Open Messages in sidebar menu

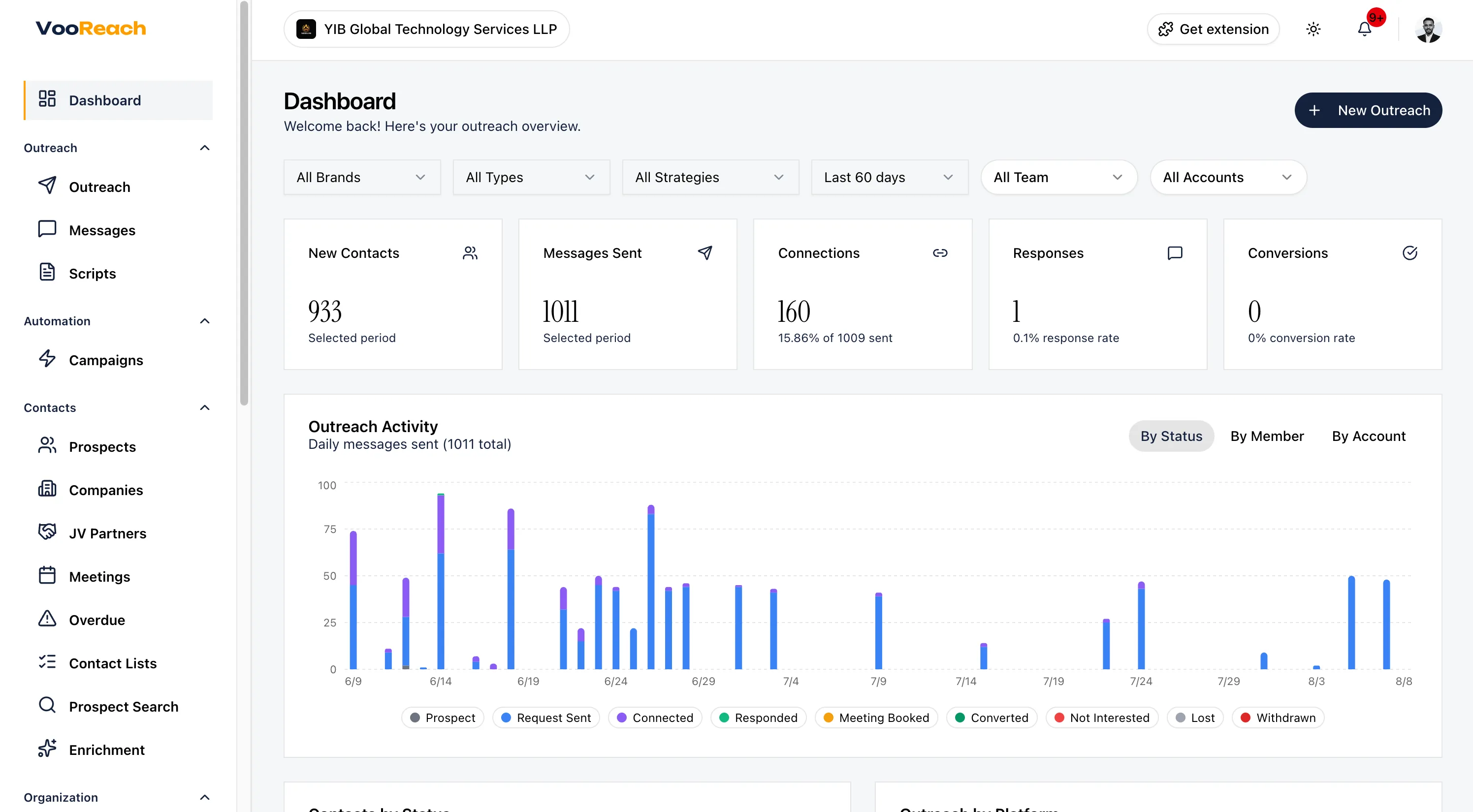118,230
